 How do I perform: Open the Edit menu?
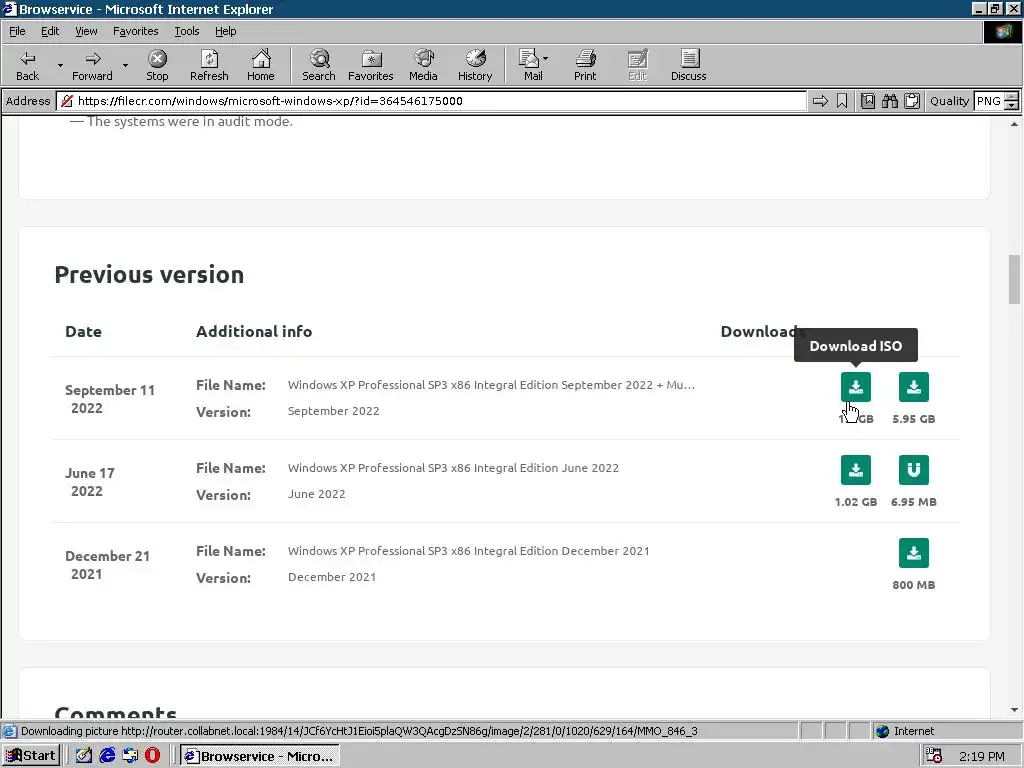[x=50, y=31]
